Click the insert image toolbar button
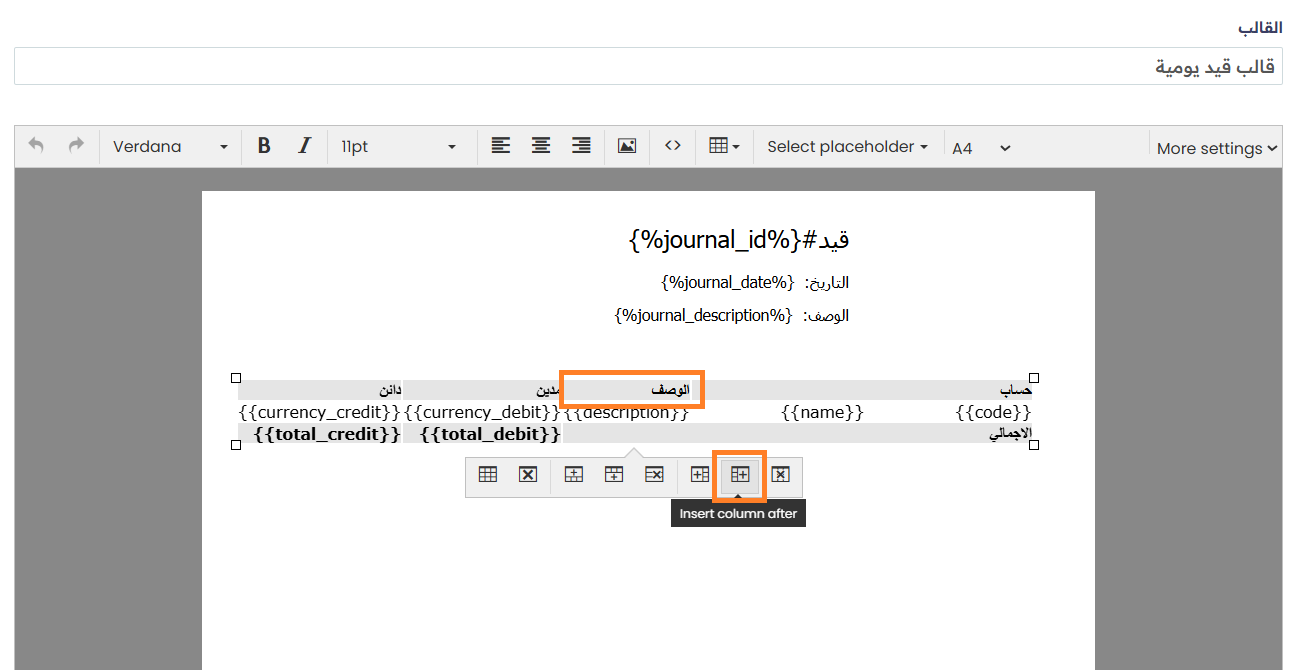This screenshot has height=670, width=1299. pyautogui.click(x=627, y=146)
